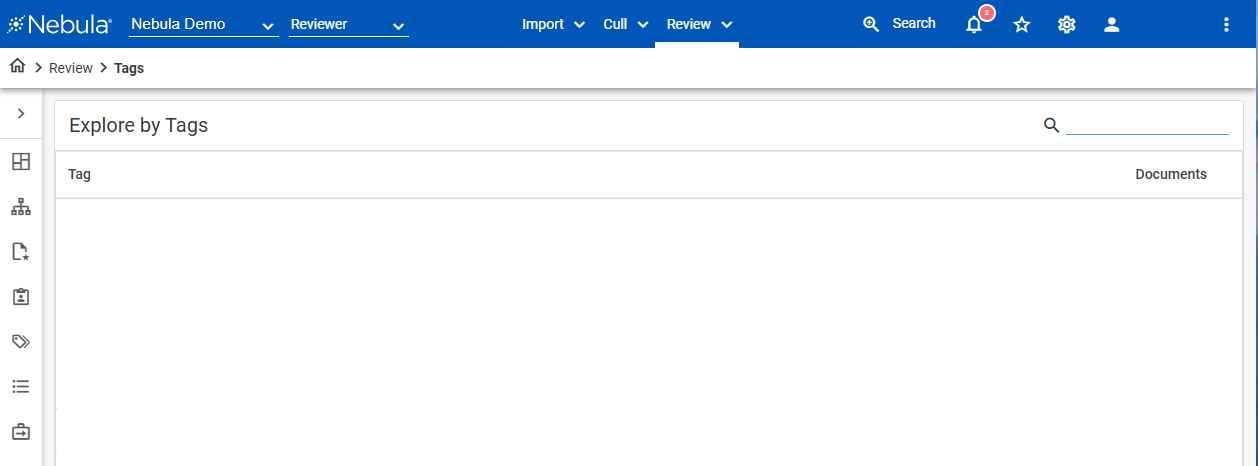This screenshot has width=1258, height=466.
Task: Open the hierarchy tree icon in sidebar
Action: (21, 207)
